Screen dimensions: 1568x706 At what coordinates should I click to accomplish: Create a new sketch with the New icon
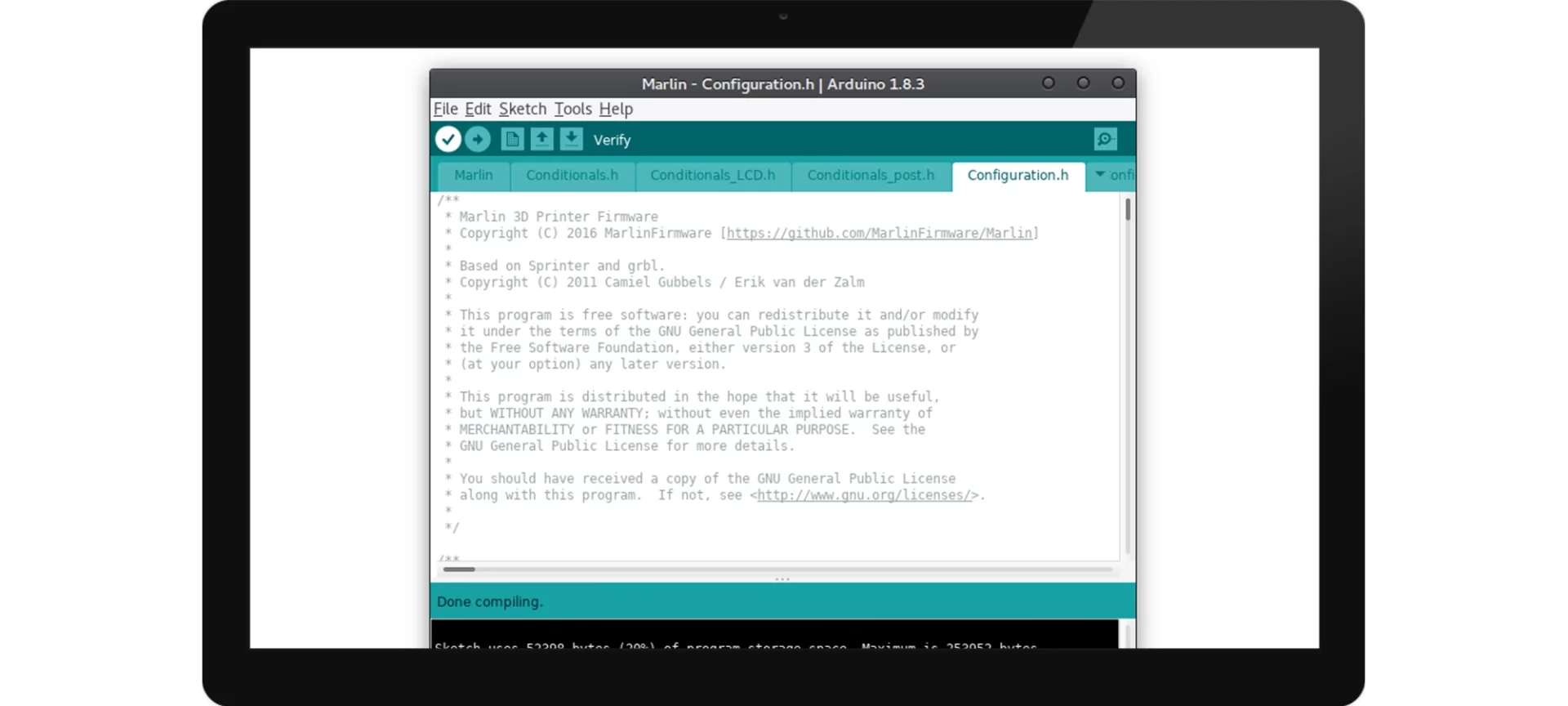pos(512,140)
